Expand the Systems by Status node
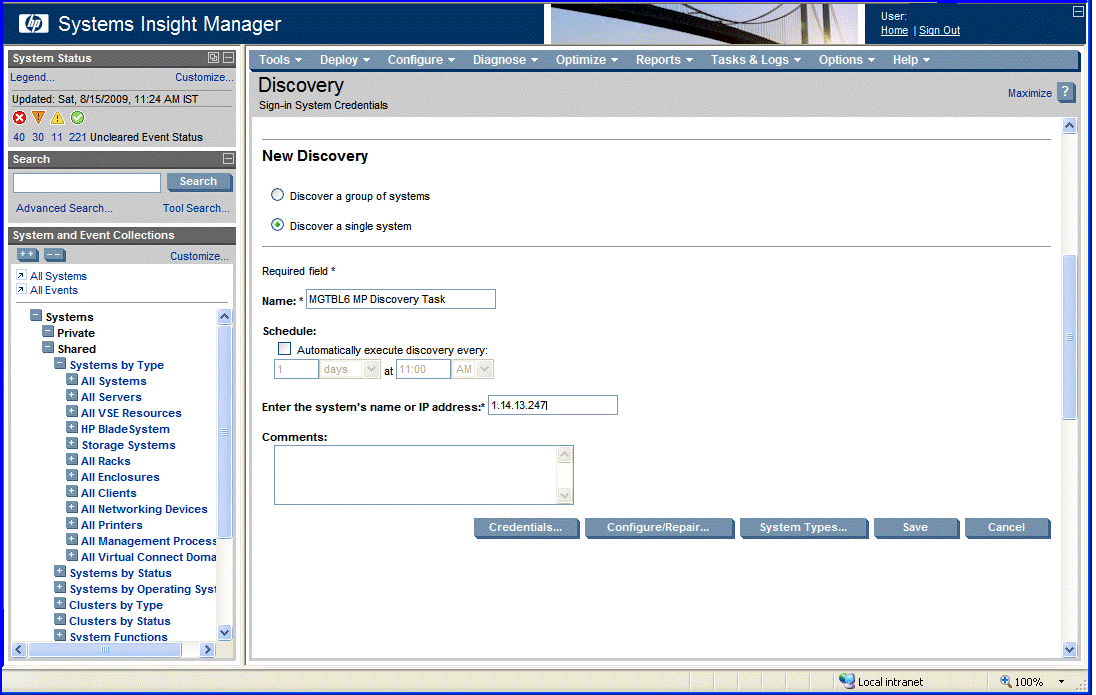1096x695 pixels. [x=60, y=572]
